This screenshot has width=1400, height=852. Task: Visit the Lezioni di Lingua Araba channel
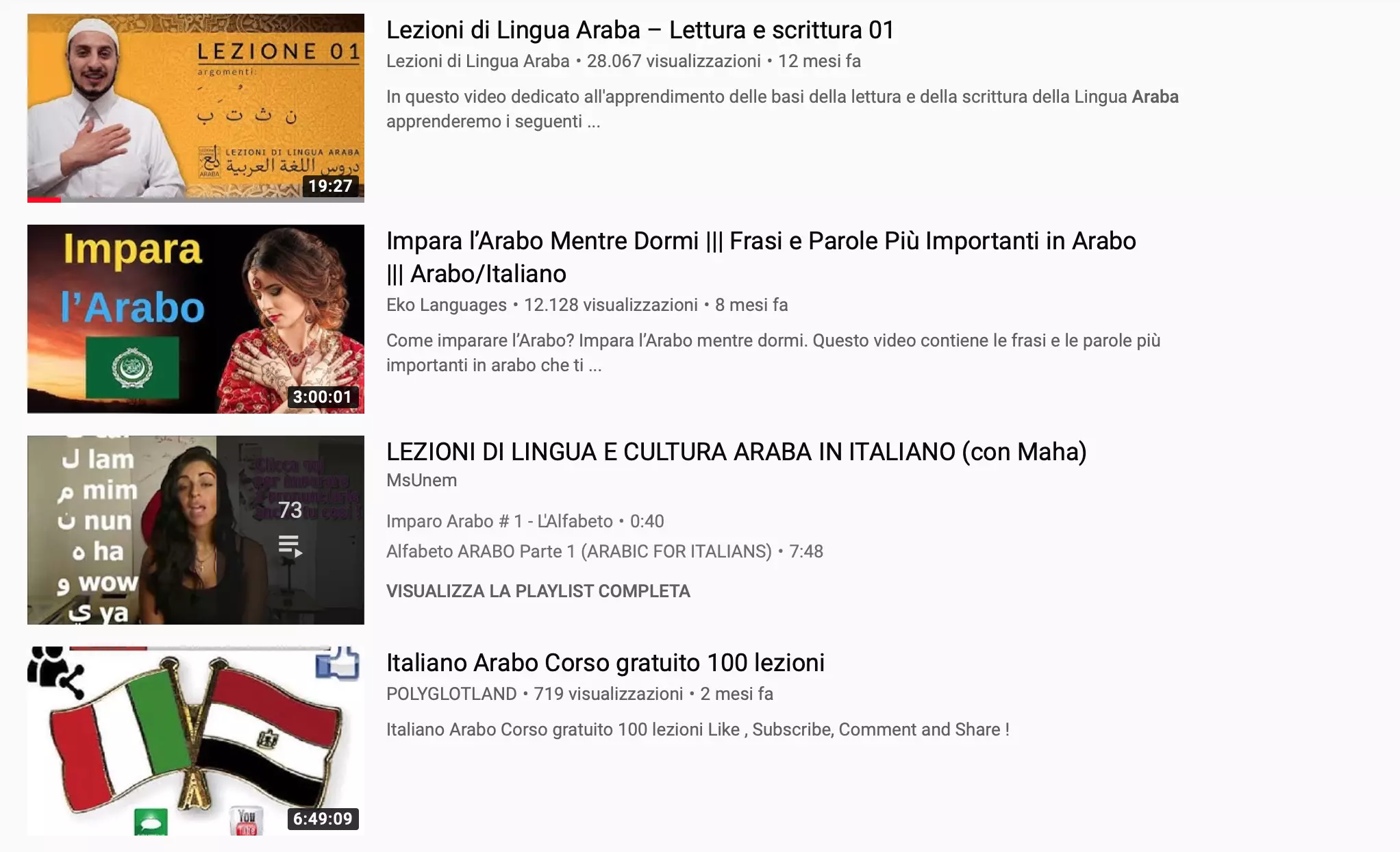[478, 61]
